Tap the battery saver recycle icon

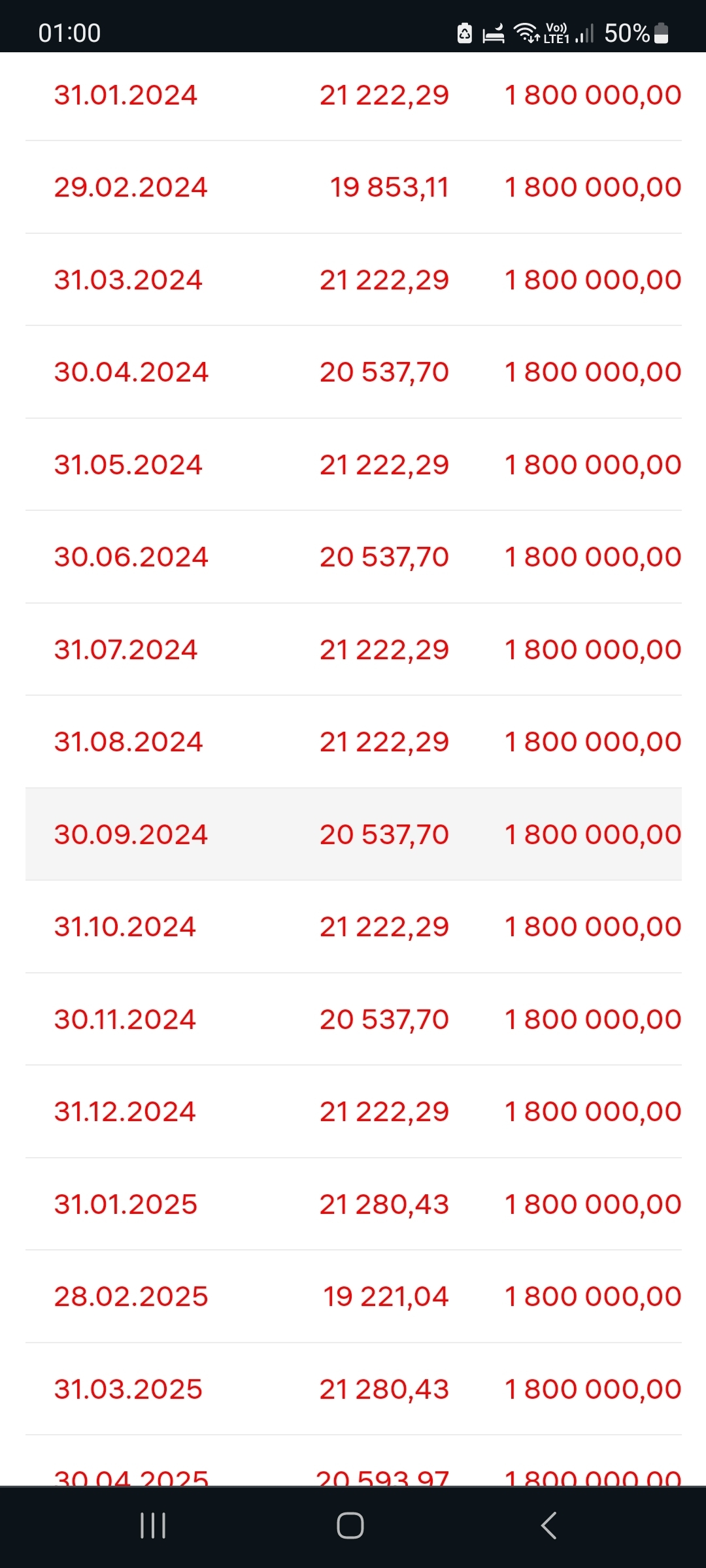pyautogui.click(x=465, y=33)
